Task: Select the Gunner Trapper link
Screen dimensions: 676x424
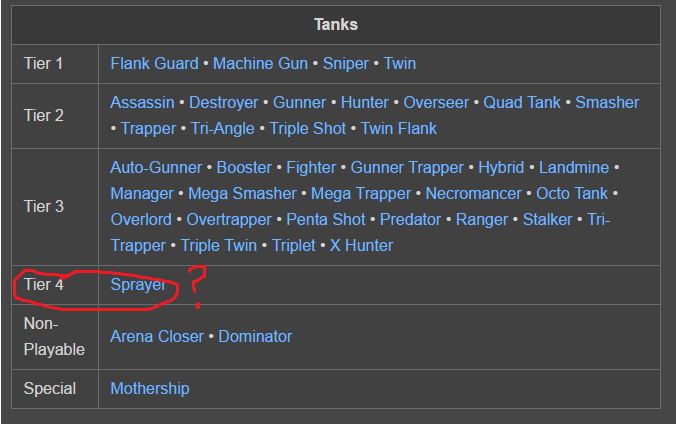Action: [407, 168]
